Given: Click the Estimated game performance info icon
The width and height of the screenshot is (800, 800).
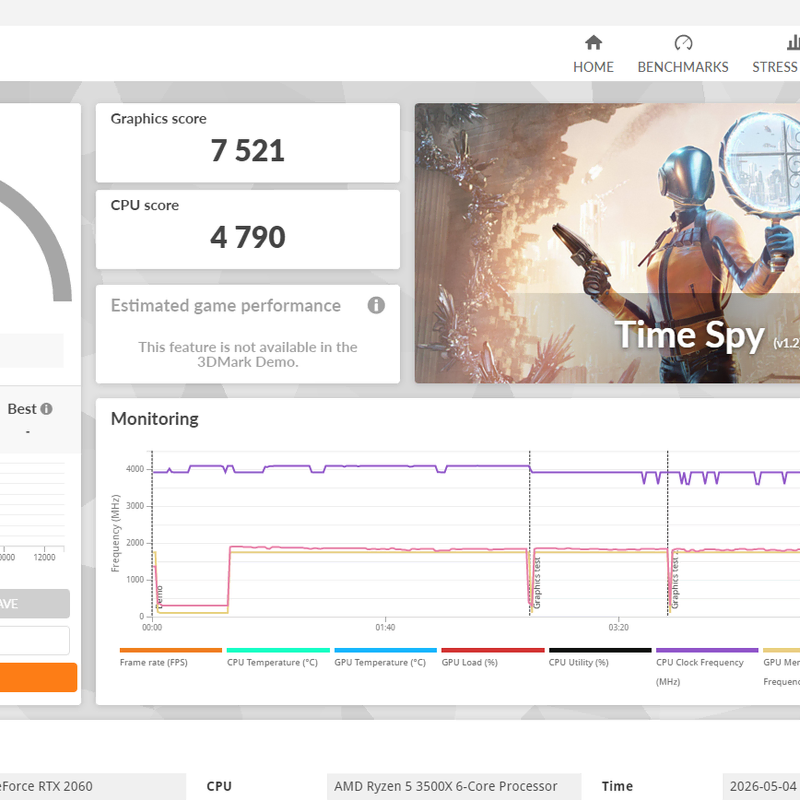Looking at the screenshot, I should (x=376, y=305).
